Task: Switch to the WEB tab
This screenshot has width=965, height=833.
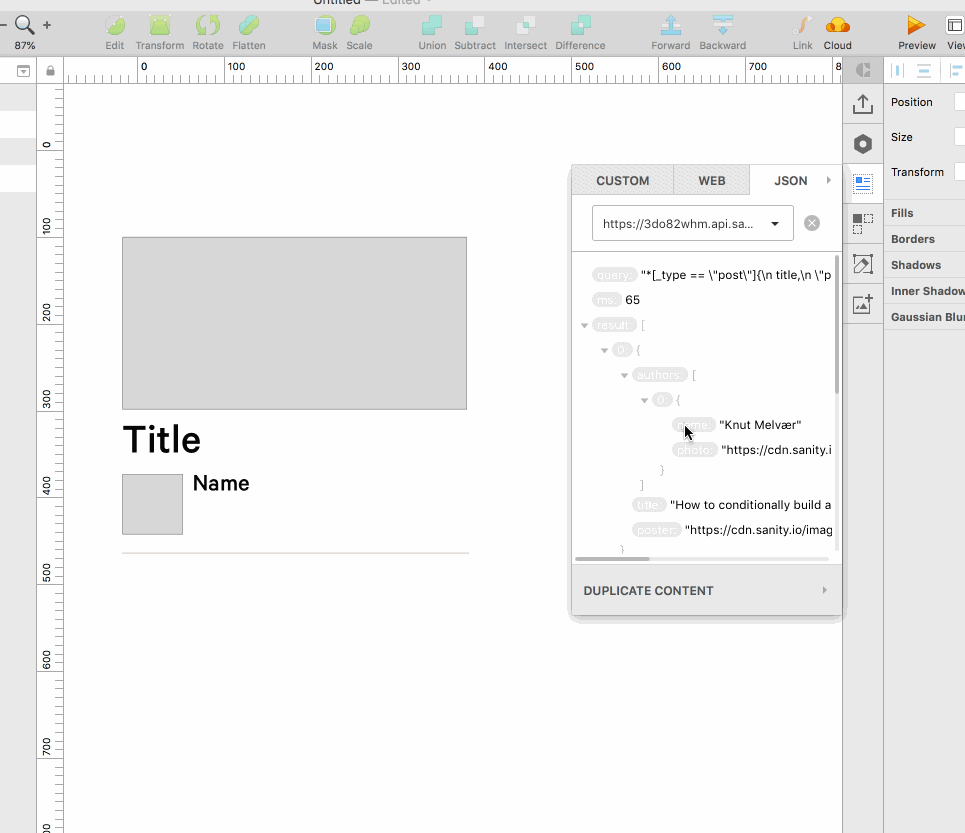Action: 711,179
